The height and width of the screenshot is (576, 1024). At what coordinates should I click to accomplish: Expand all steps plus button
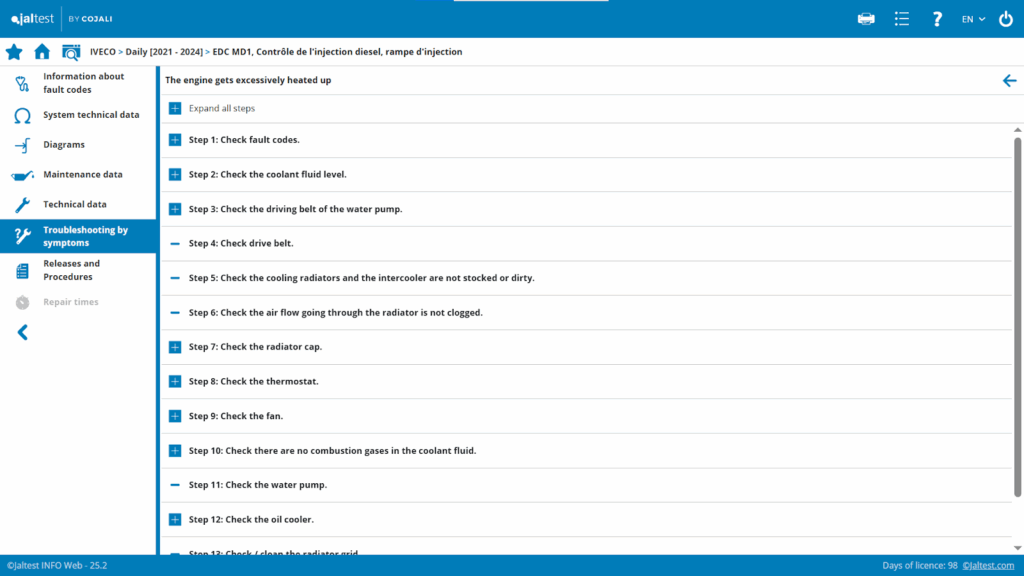coord(175,108)
